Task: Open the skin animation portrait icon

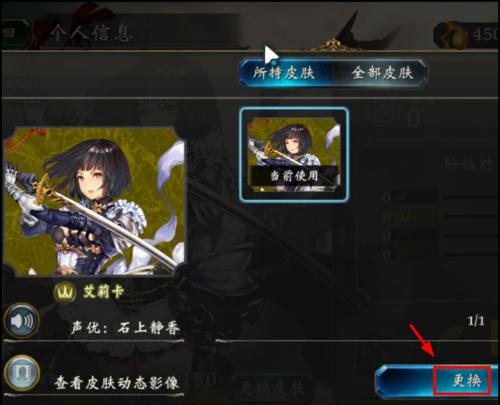Action: [22, 373]
